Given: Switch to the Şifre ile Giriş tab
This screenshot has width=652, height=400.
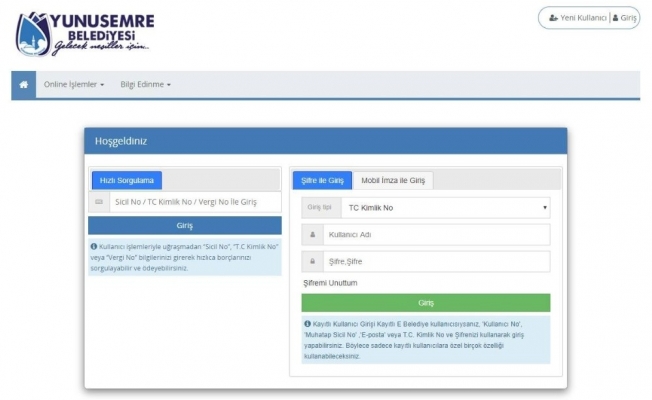Looking at the screenshot, I should click(x=321, y=180).
